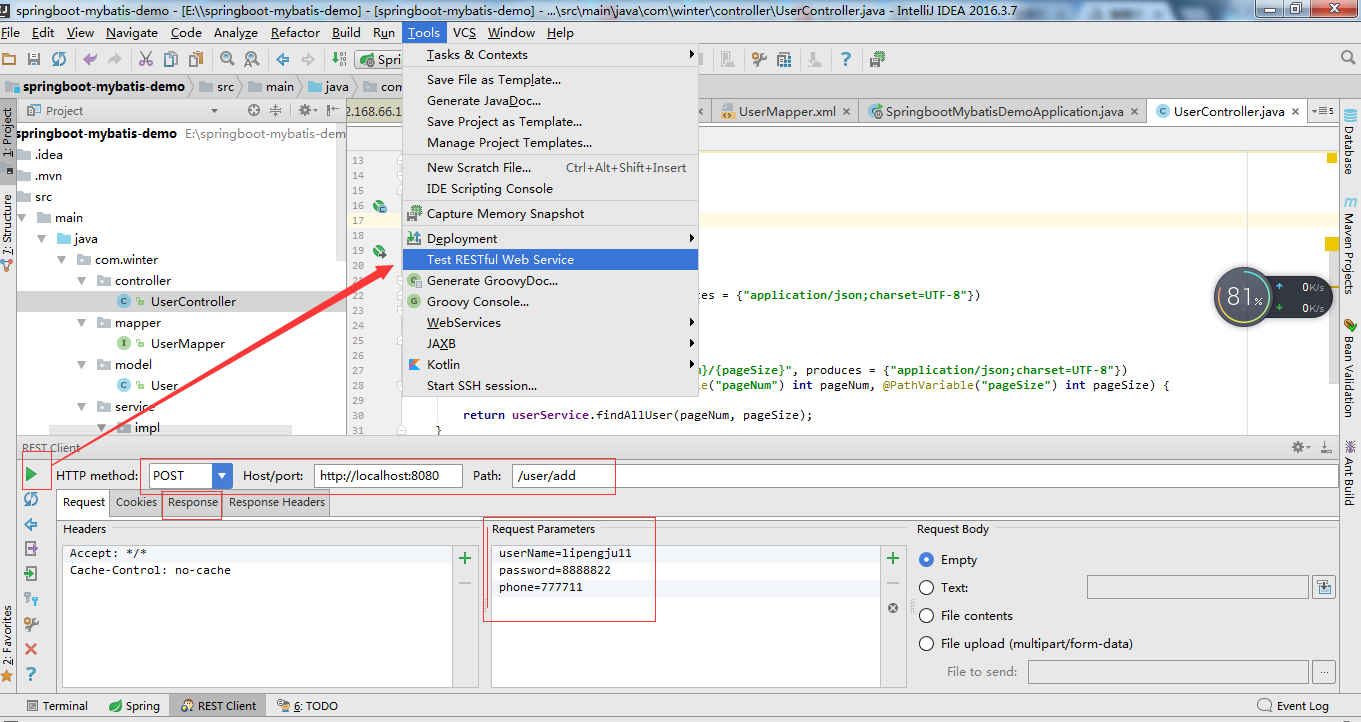The width and height of the screenshot is (1361, 722).
Task: Open the Spring tool window button
Action: coord(134,706)
